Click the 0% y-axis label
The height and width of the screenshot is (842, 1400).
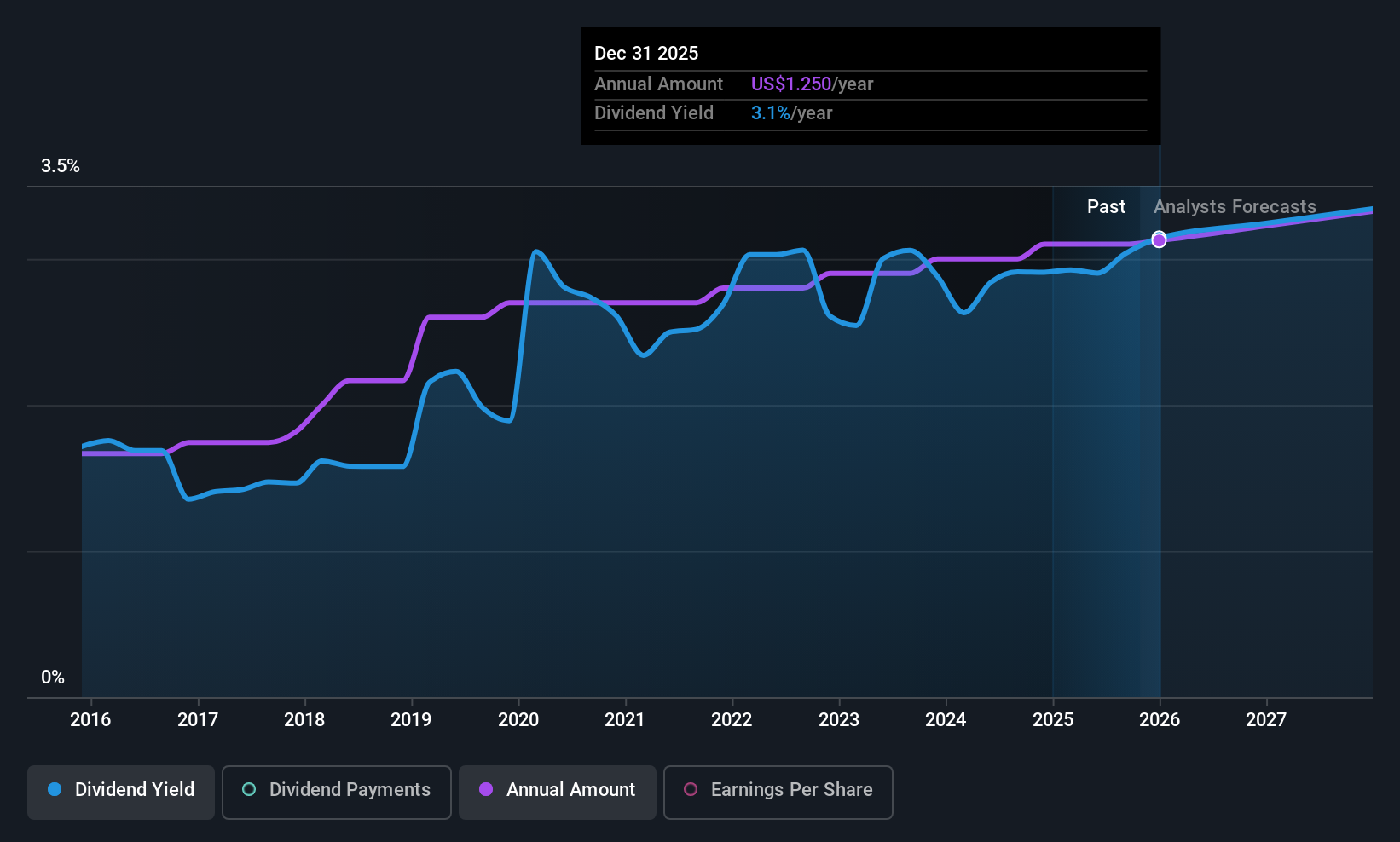coord(53,678)
